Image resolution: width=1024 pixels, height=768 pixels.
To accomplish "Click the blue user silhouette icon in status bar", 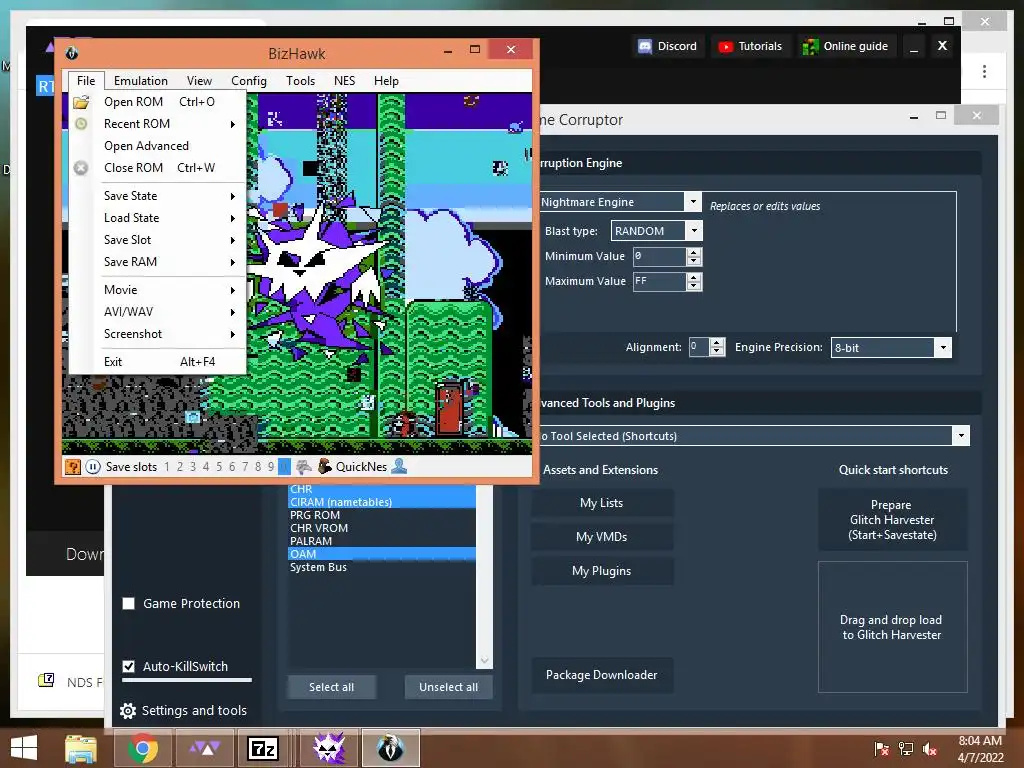I will coord(399,466).
